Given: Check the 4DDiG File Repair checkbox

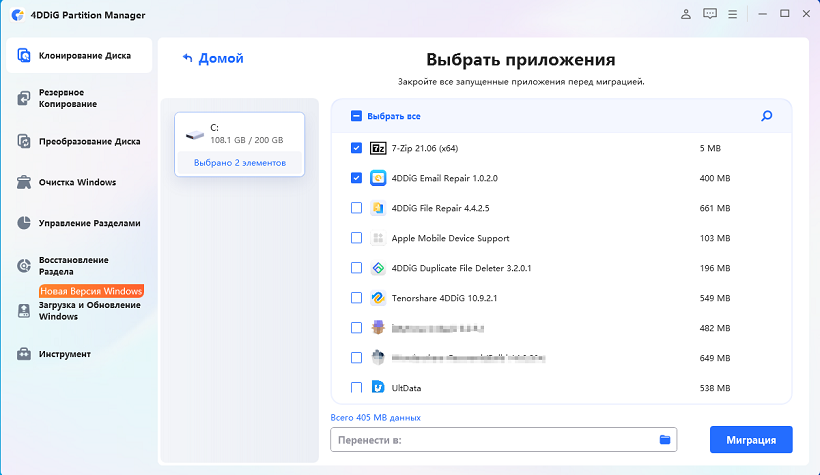Looking at the screenshot, I should [x=356, y=208].
